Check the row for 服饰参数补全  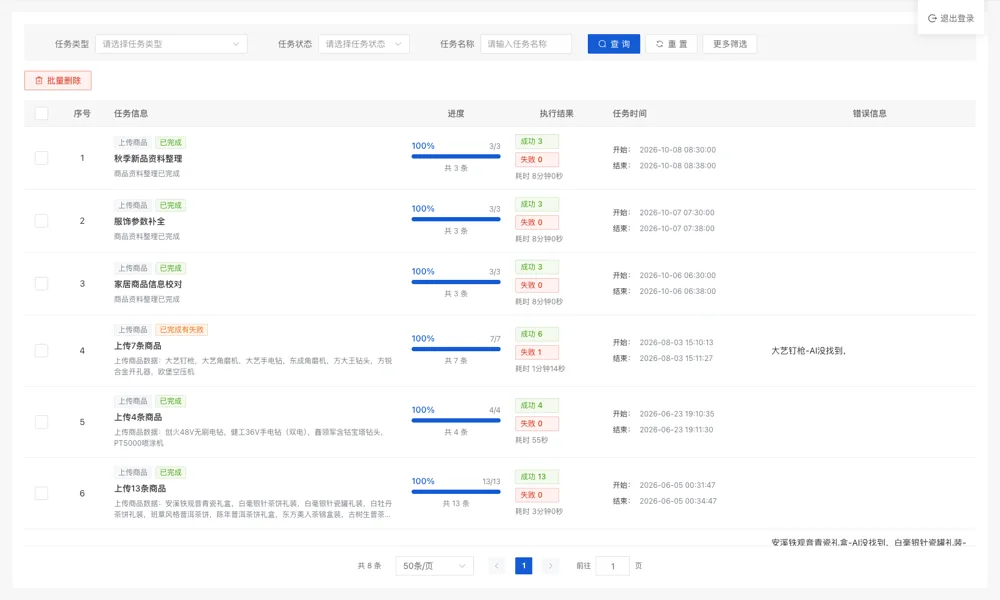(41, 221)
